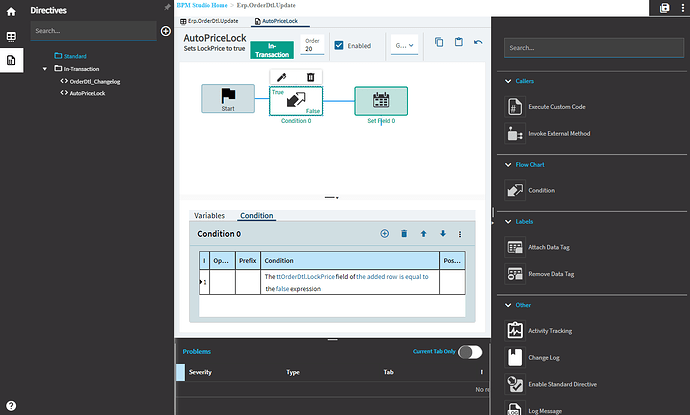Open the grid view sidebar icon

coord(11,37)
